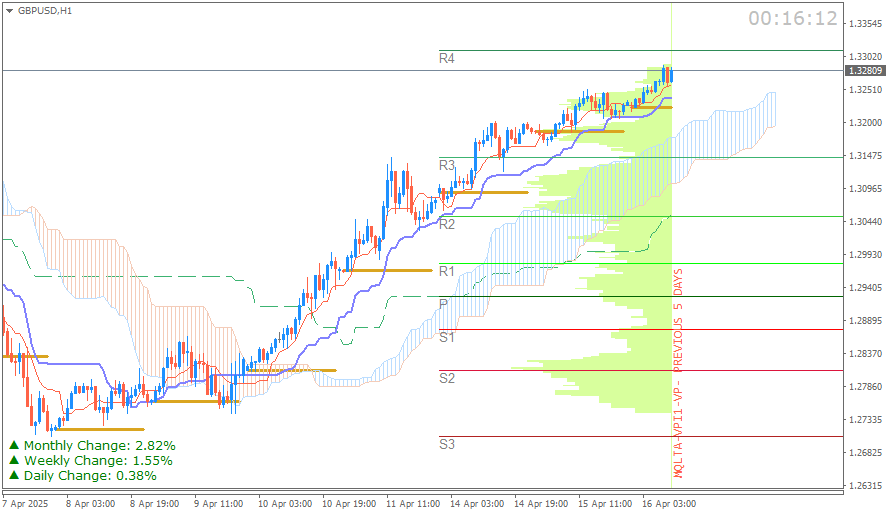Click the 1.32510 price scale value

coord(865,90)
